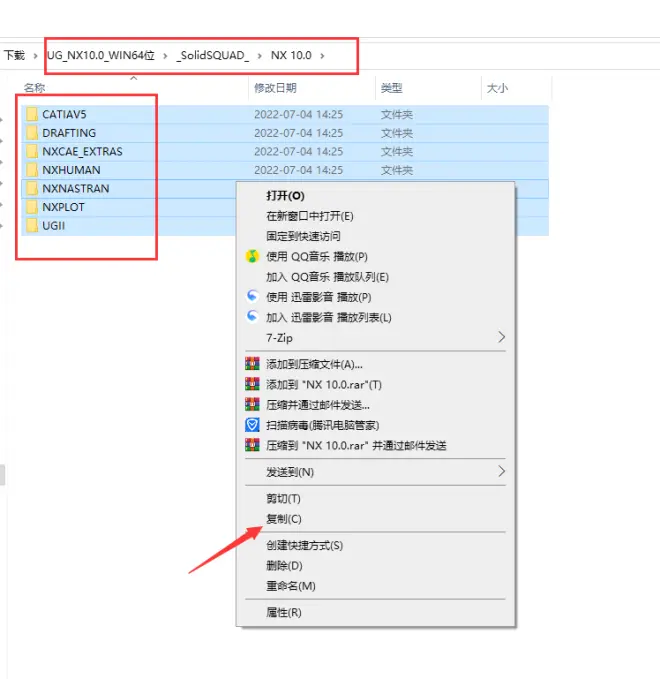660x679 pixels.
Task: Click the UG_NX10.0_WIN64位 breadcrumb
Action: (x=101, y=55)
